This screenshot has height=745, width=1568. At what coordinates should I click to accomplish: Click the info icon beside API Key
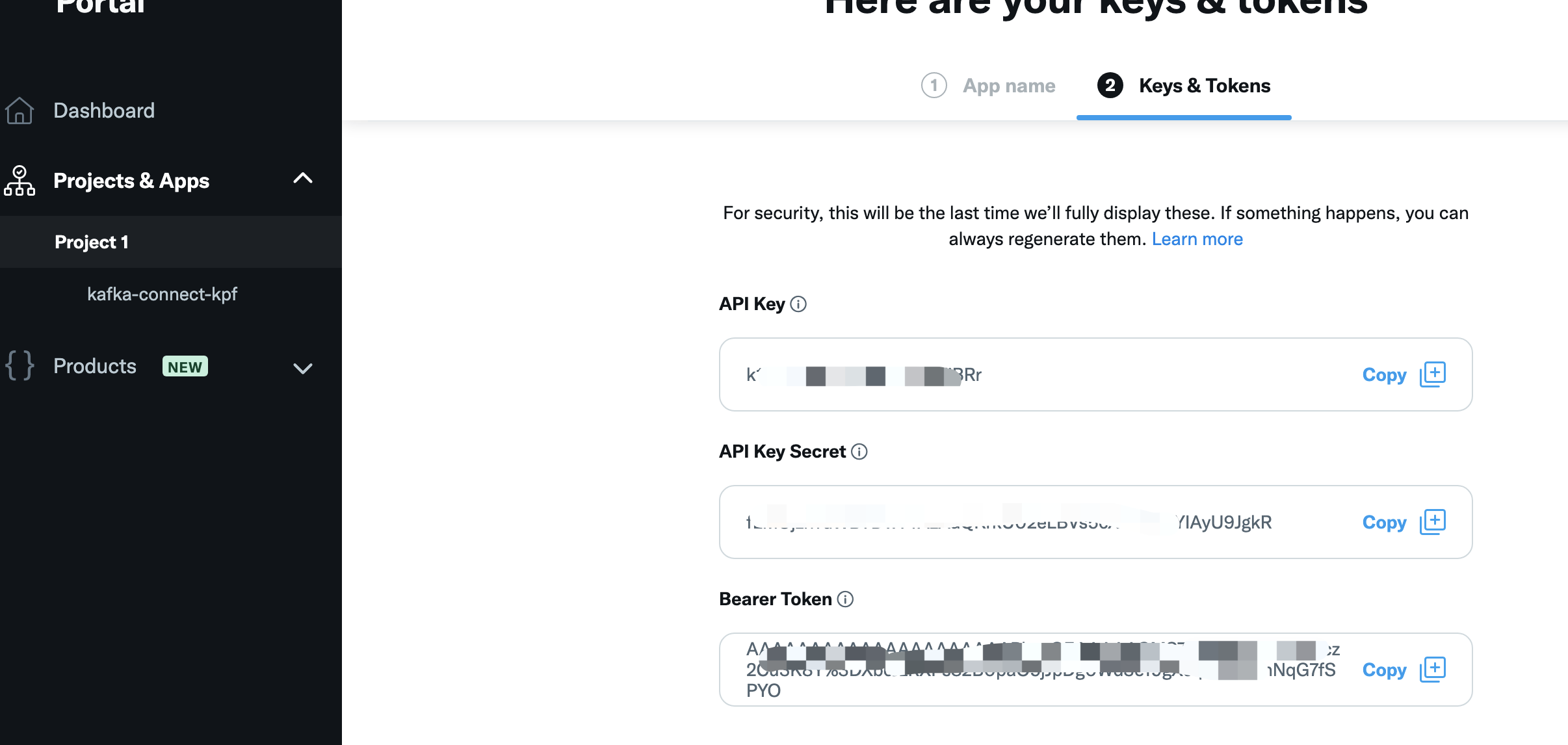click(798, 304)
